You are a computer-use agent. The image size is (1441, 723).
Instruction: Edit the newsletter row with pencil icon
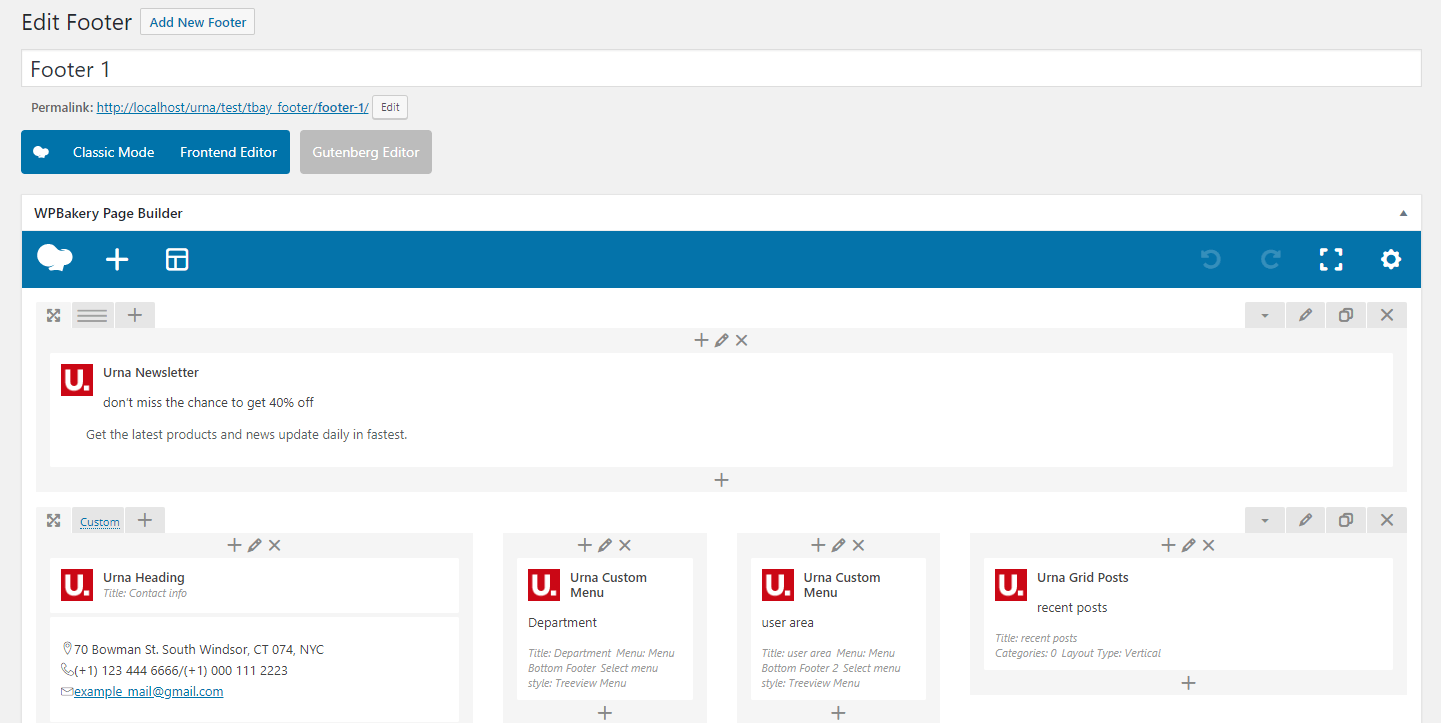pos(1305,315)
